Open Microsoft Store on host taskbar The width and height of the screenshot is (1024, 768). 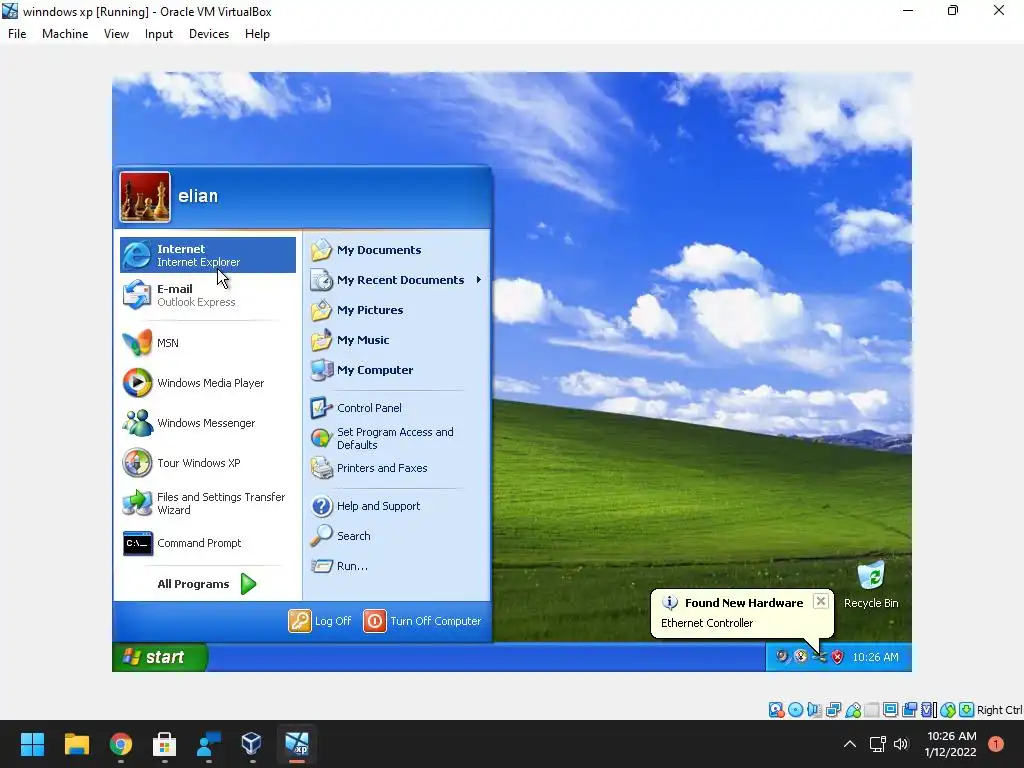[x=164, y=744]
